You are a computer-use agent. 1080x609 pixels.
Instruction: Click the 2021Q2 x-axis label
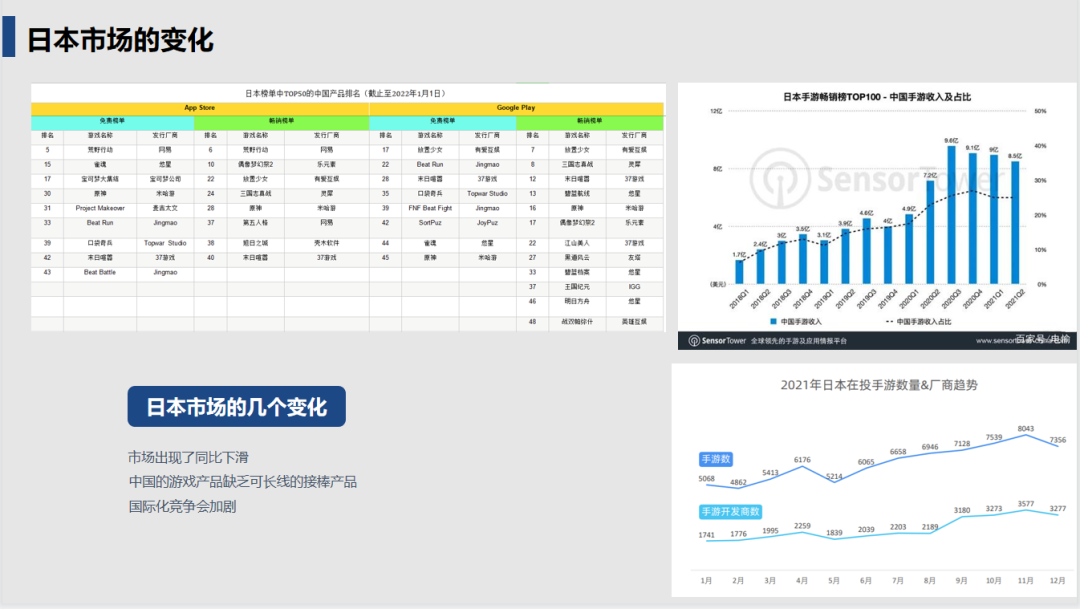(x=1015, y=299)
